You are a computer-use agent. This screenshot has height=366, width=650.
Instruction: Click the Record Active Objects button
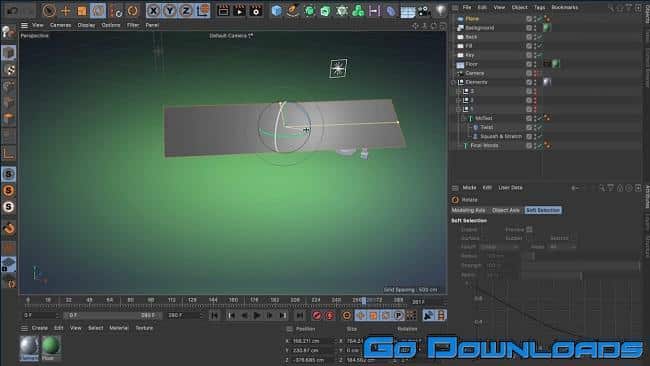tap(317, 315)
